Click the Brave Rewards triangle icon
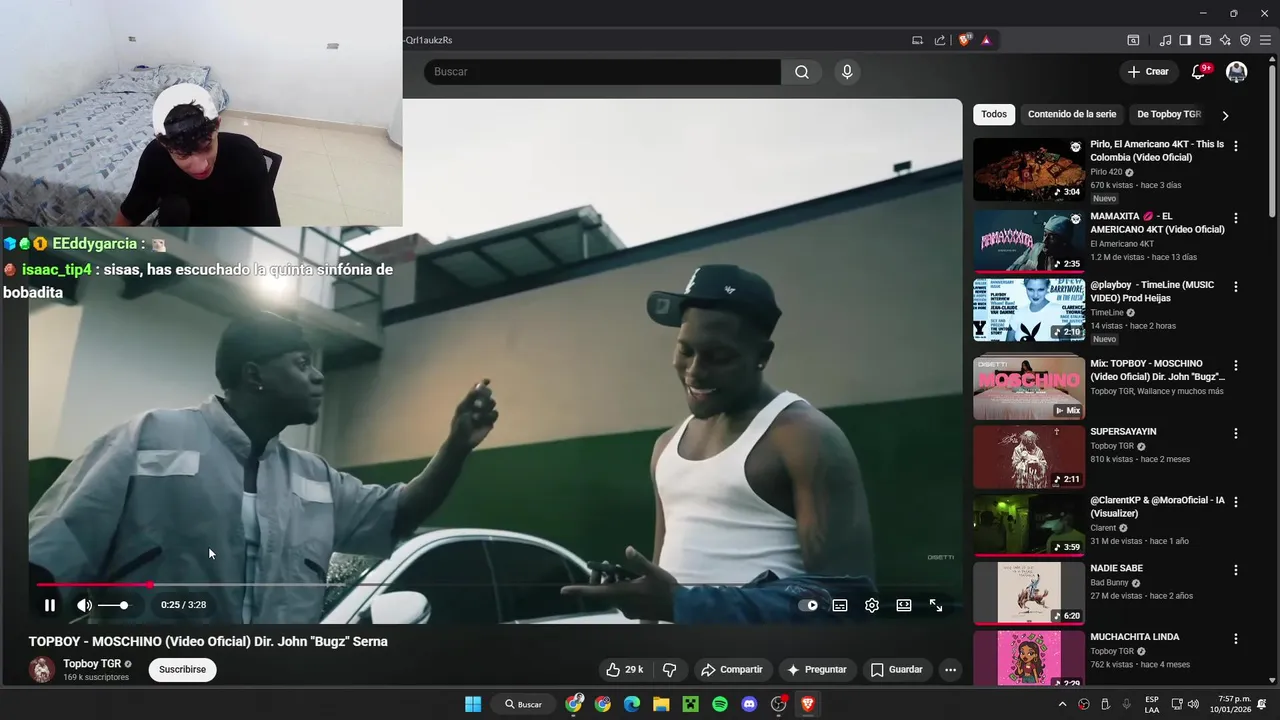 (986, 40)
